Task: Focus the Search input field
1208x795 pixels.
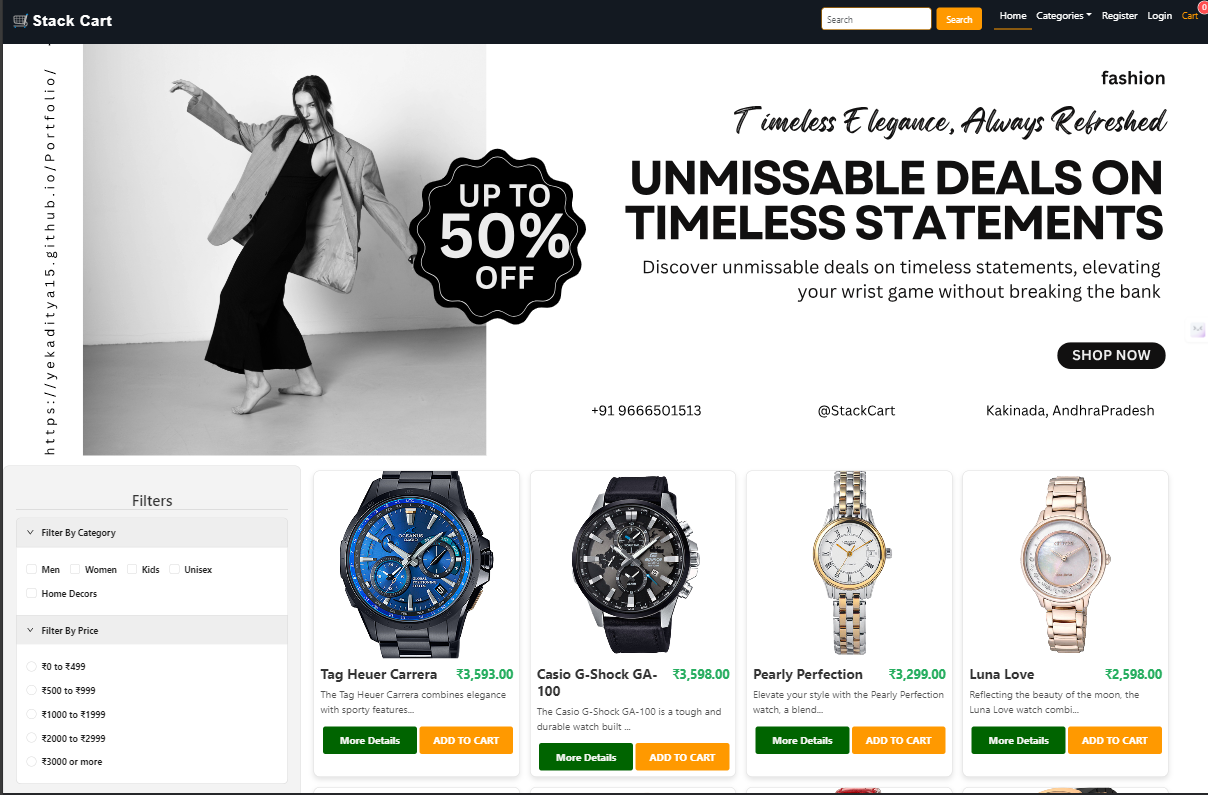Action: click(876, 19)
